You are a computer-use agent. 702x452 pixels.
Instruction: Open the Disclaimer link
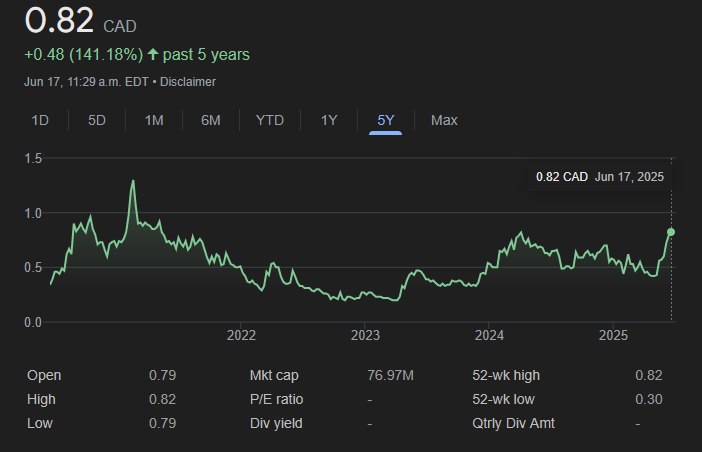(x=188, y=82)
